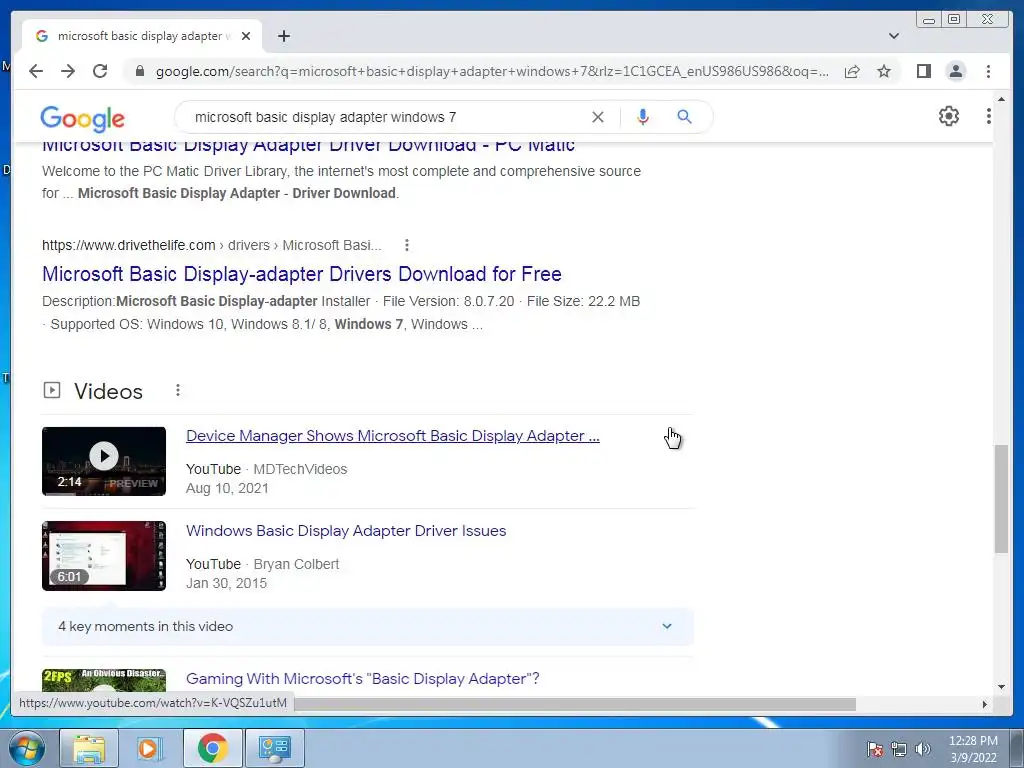Open the 6:01 Bryan Colbert thumbnail
Viewport: 1024px width, 768px height.
coord(104,556)
